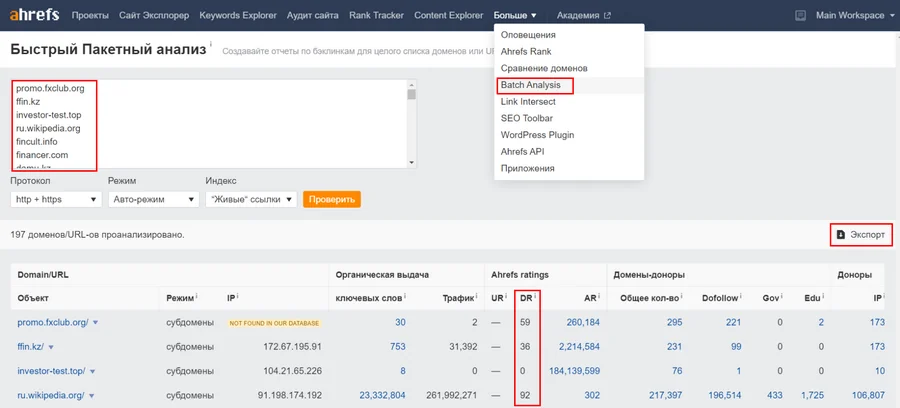The image size is (900, 408).
Task: Open Проекты in the top navigation
Action: tap(90, 15)
